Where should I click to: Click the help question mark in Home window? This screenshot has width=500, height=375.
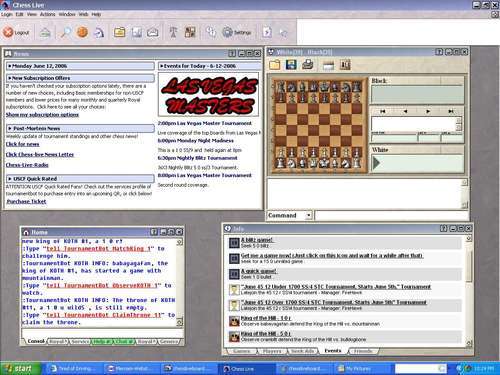pos(153,232)
